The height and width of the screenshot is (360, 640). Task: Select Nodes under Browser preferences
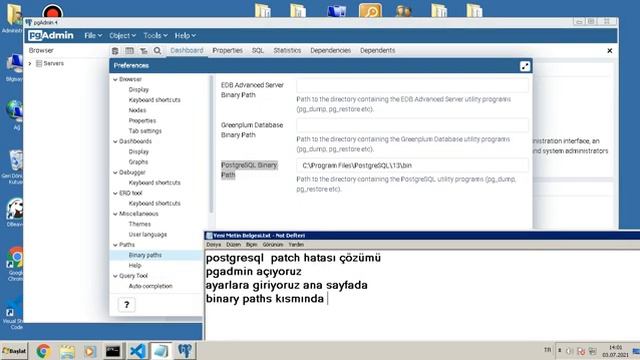click(137, 110)
